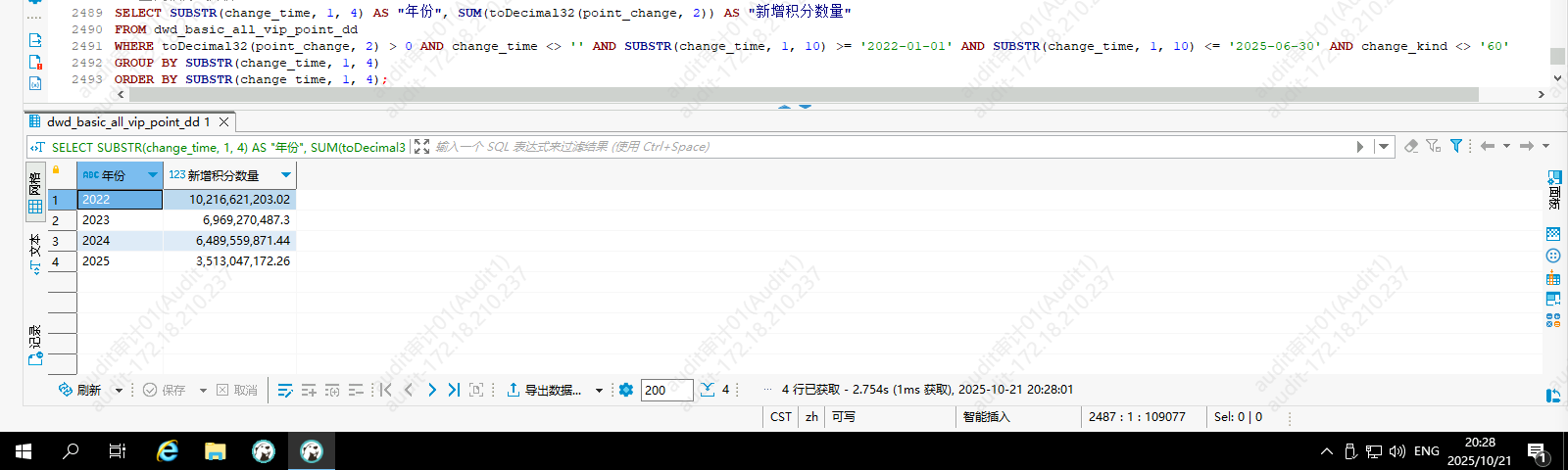Click the SQL editor horizontal scrollbar
1568x470 pixels.
pyautogui.click(x=784, y=95)
